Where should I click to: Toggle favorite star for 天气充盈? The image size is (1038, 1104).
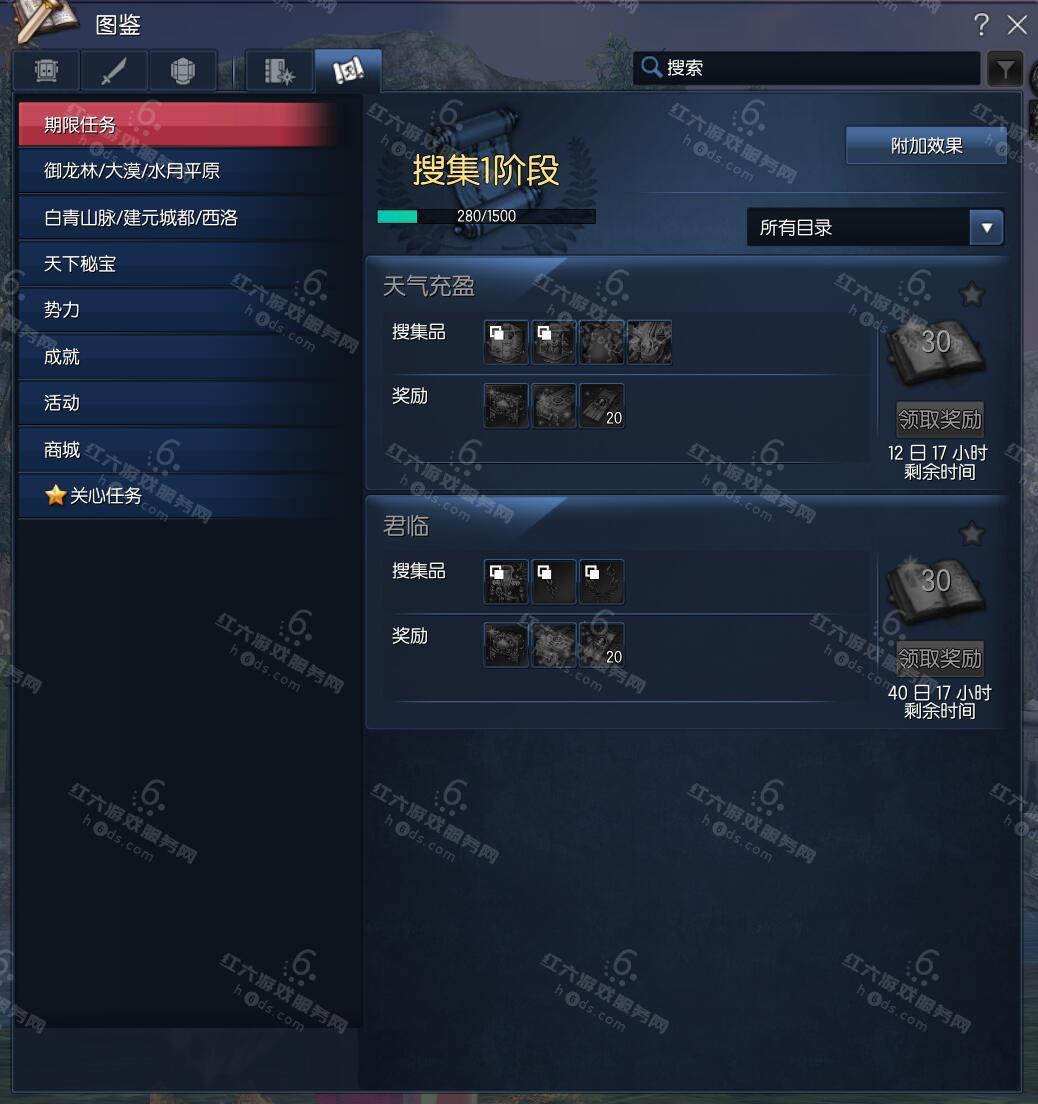click(x=972, y=294)
